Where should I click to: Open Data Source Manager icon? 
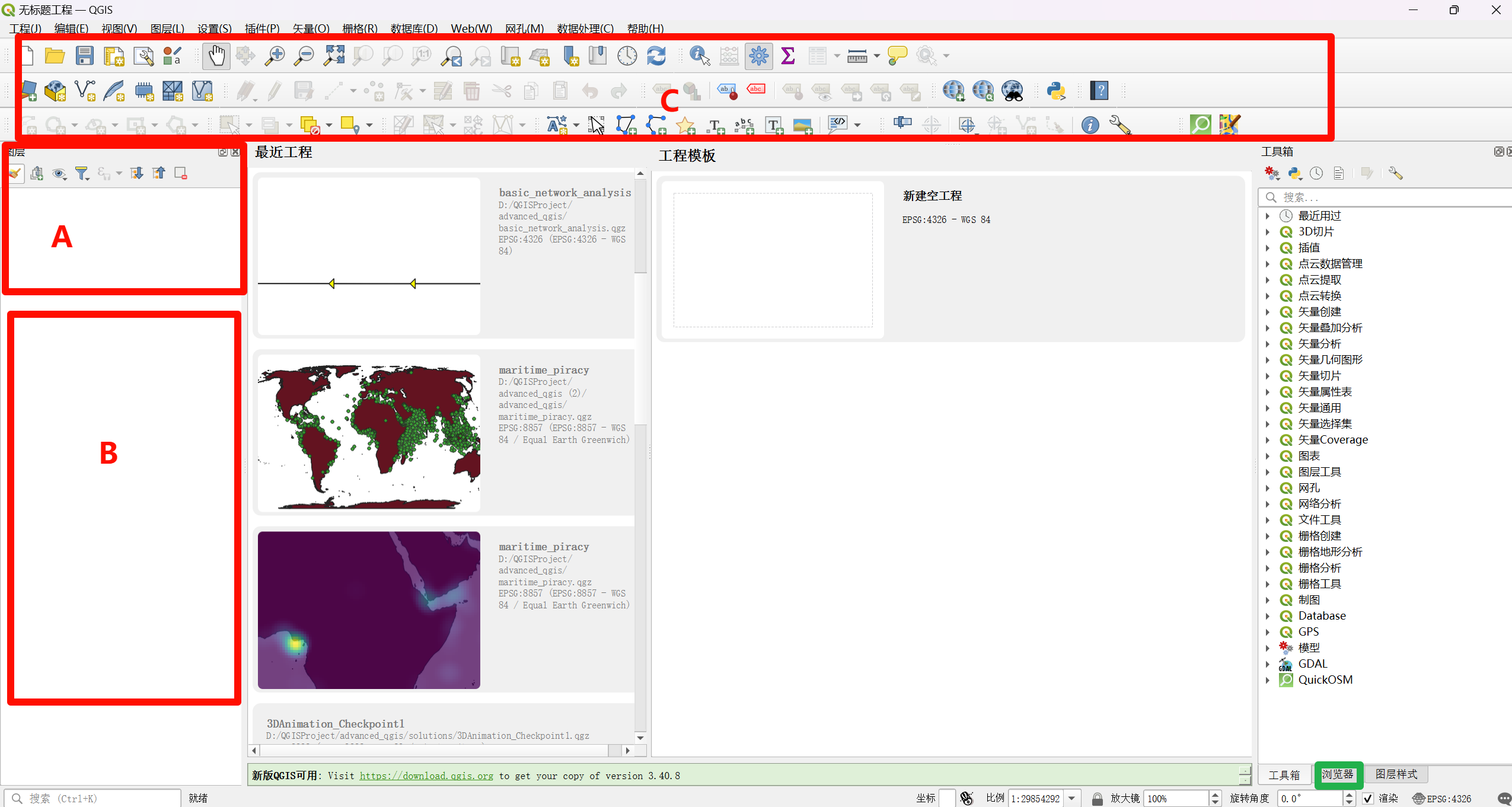click(x=29, y=91)
